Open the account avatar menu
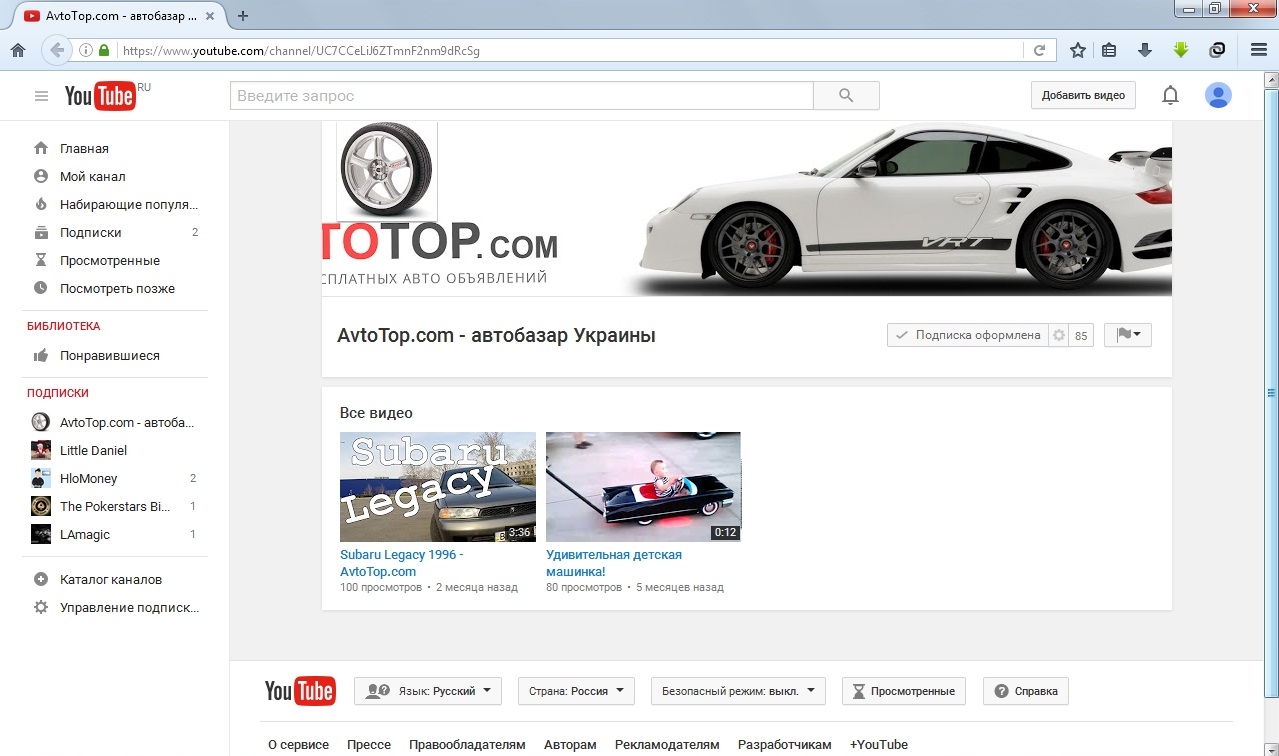This screenshot has width=1279, height=756. 1218,96
